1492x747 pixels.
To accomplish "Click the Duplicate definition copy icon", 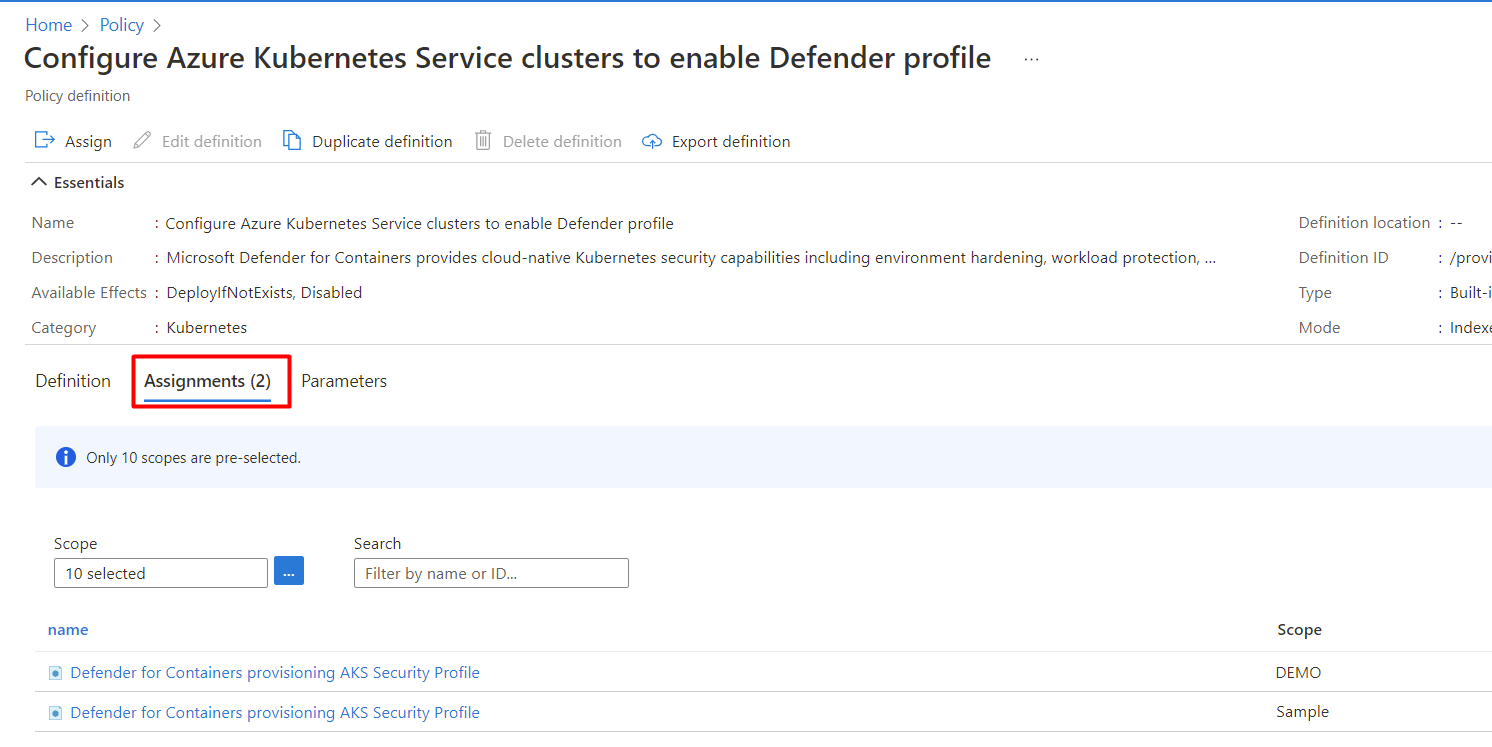I will pos(292,140).
